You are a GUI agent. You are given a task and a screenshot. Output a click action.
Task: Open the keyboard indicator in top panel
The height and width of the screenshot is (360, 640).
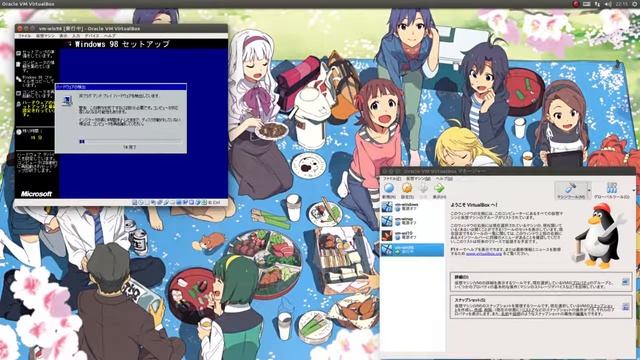[x=587, y=4]
